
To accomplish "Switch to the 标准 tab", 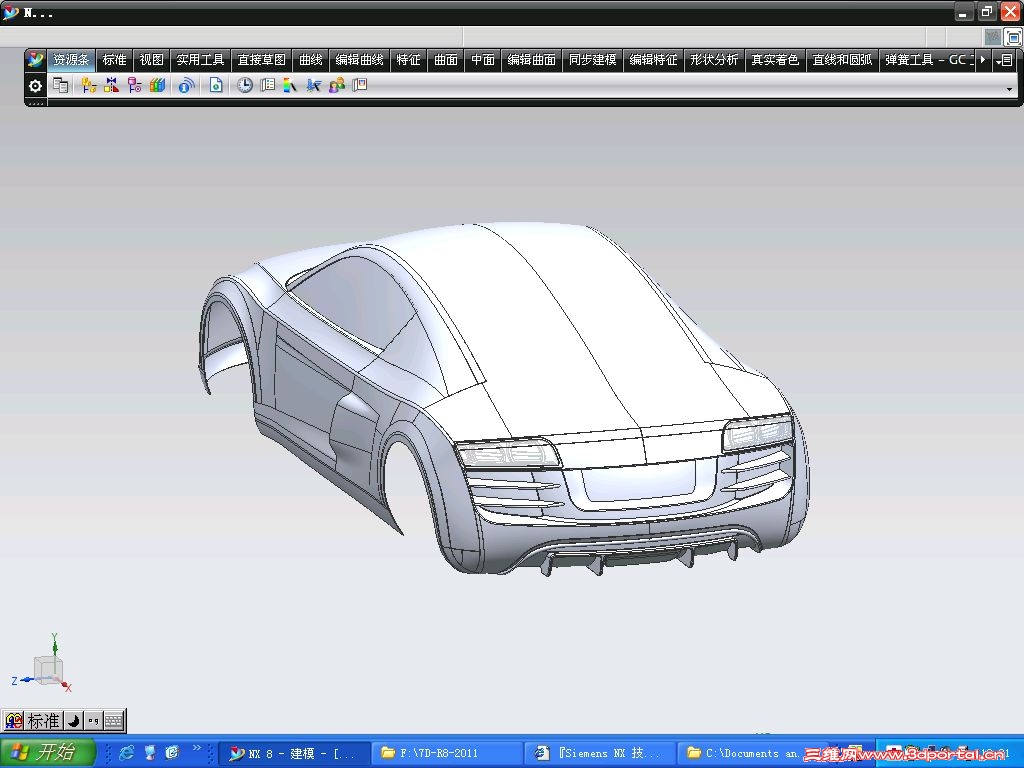I will coord(114,60).
